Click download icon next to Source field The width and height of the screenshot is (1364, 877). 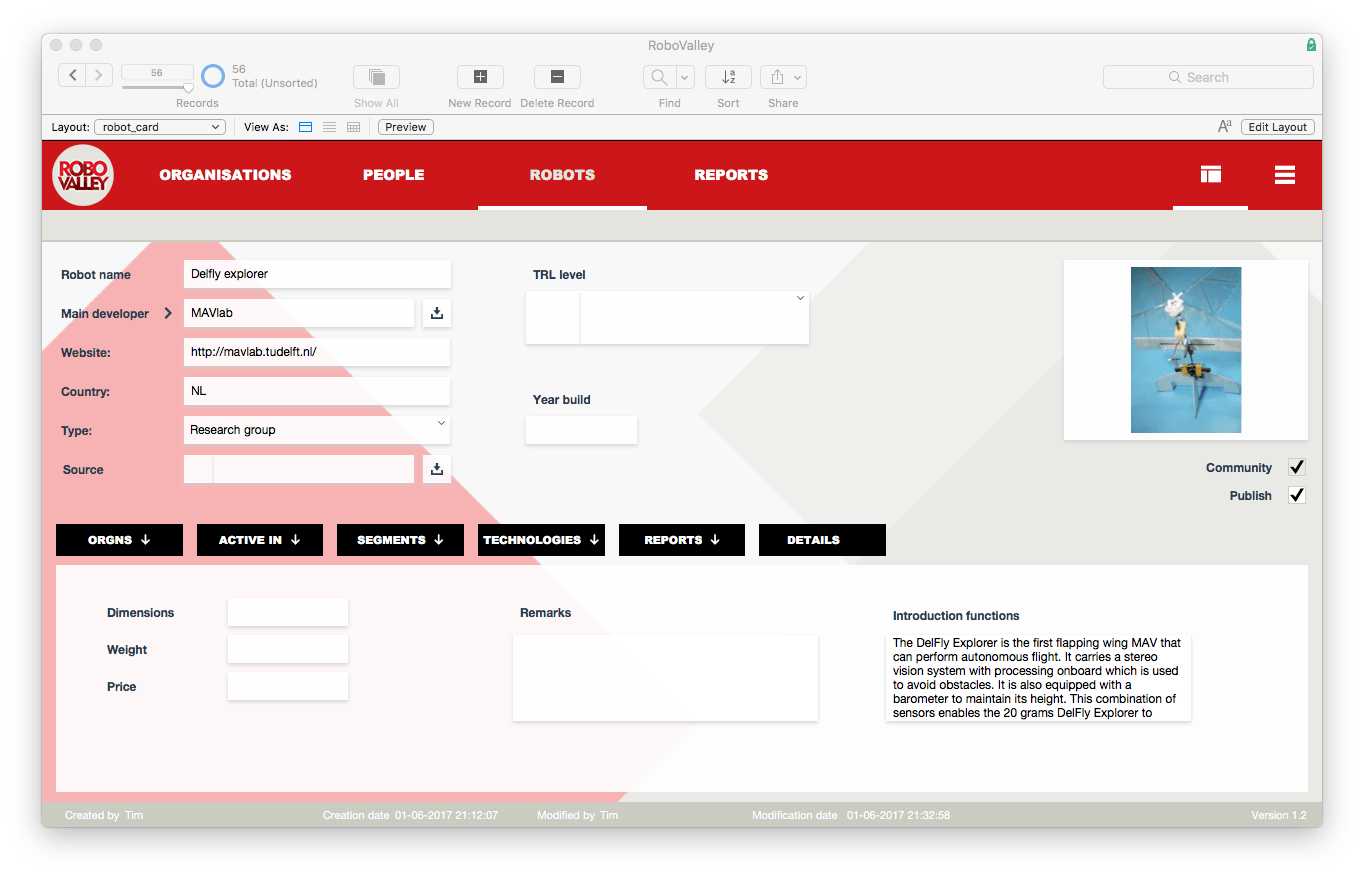pos(437,469)
